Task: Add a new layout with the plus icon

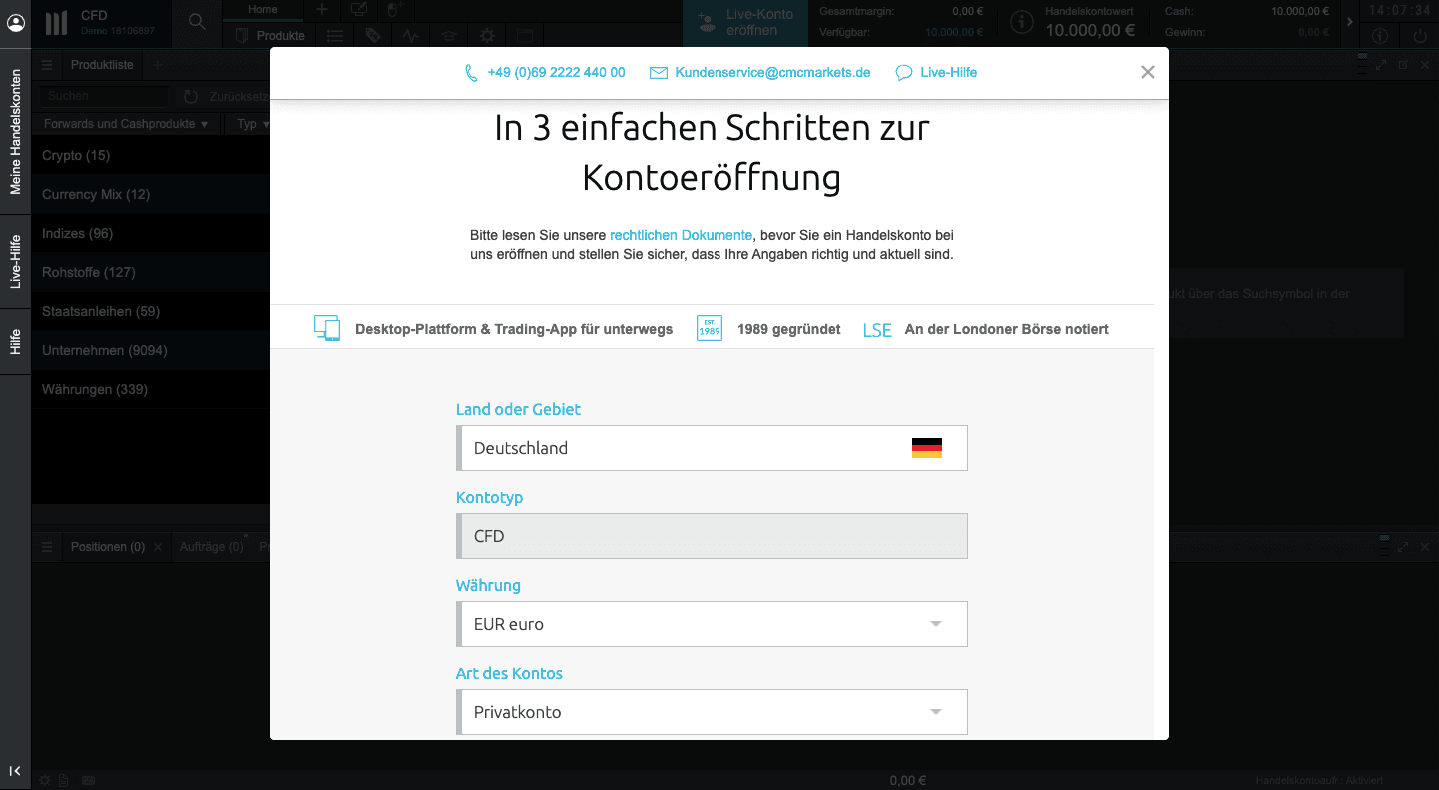Action: click(x=322, y=10)
